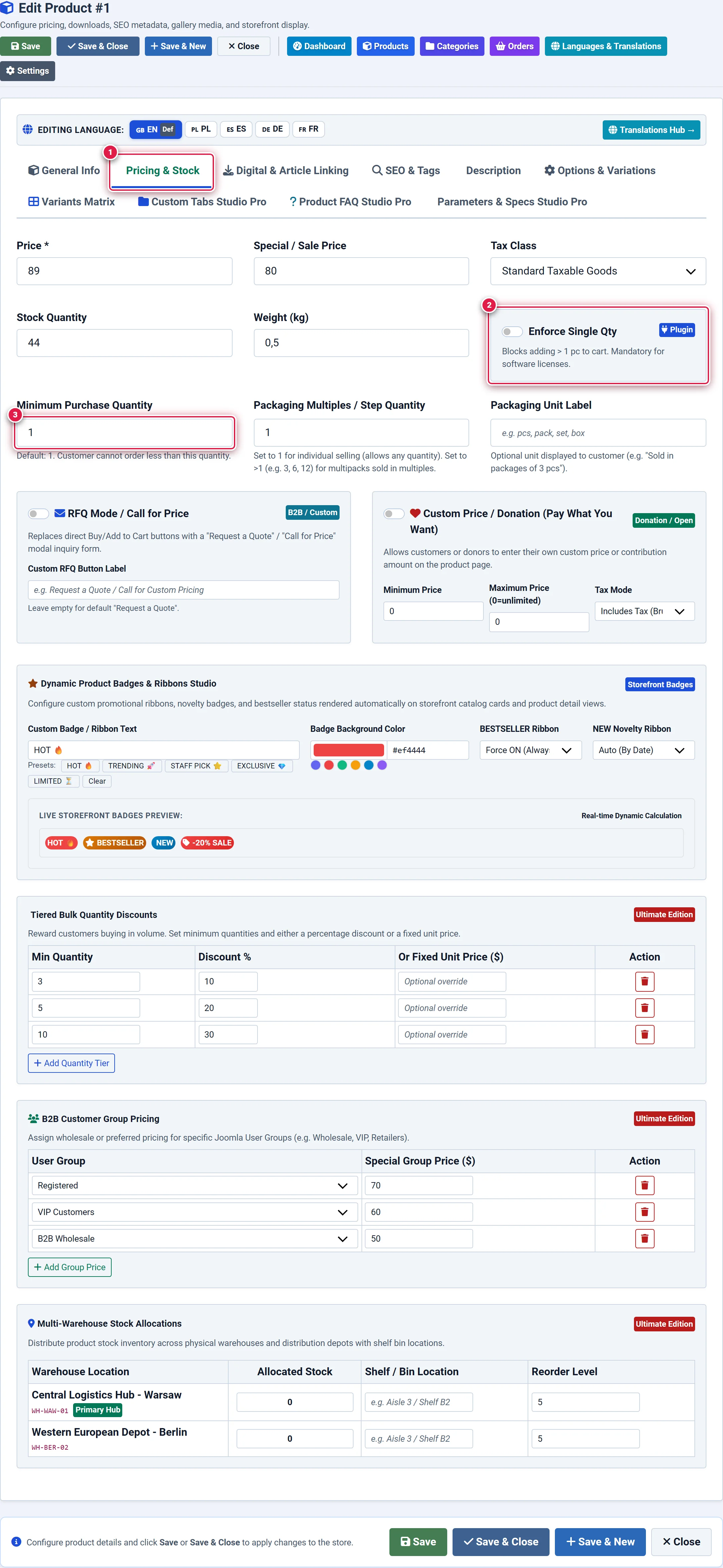Open the NEW Novelty Ribbon dropdown
723x1568 pixels.
point(643,750)
